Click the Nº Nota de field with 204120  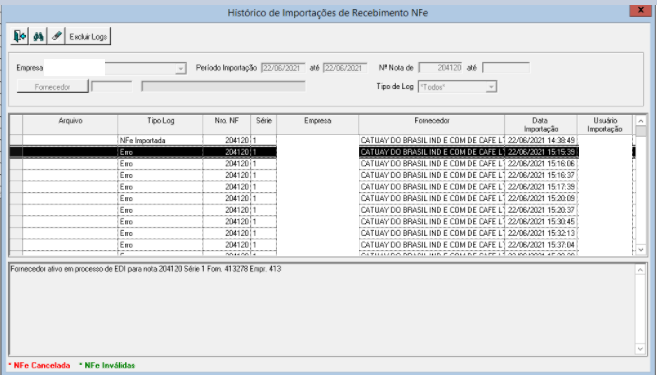pyautogui.click(x=440, y=67)
